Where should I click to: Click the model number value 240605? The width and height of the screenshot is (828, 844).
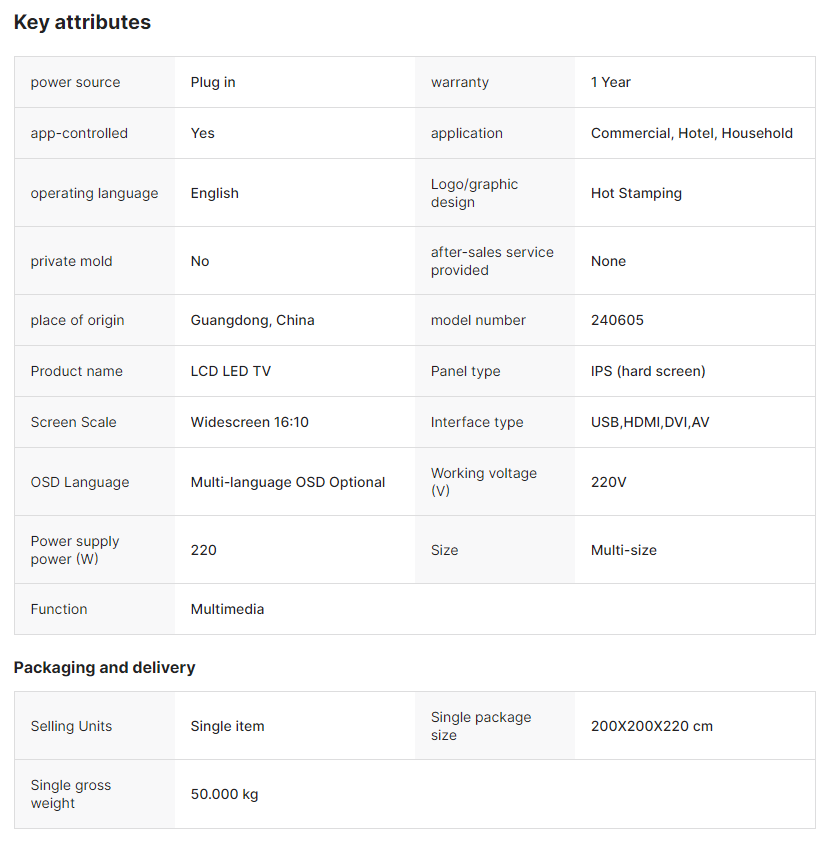point(617,320)
